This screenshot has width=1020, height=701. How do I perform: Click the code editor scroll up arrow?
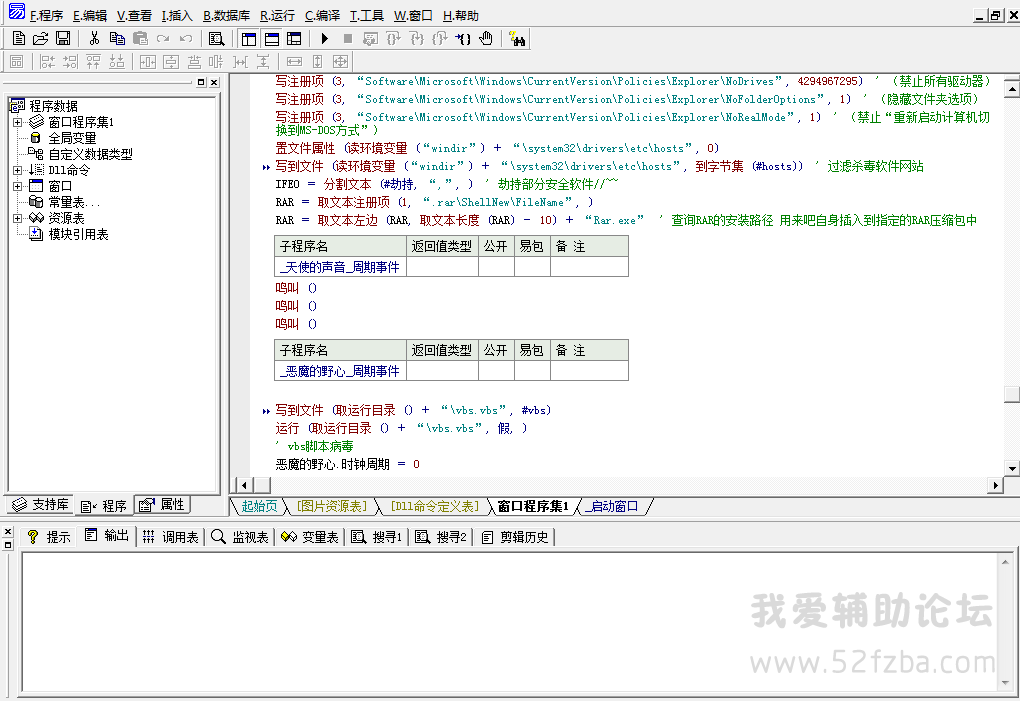click(x=1012, y=88)
